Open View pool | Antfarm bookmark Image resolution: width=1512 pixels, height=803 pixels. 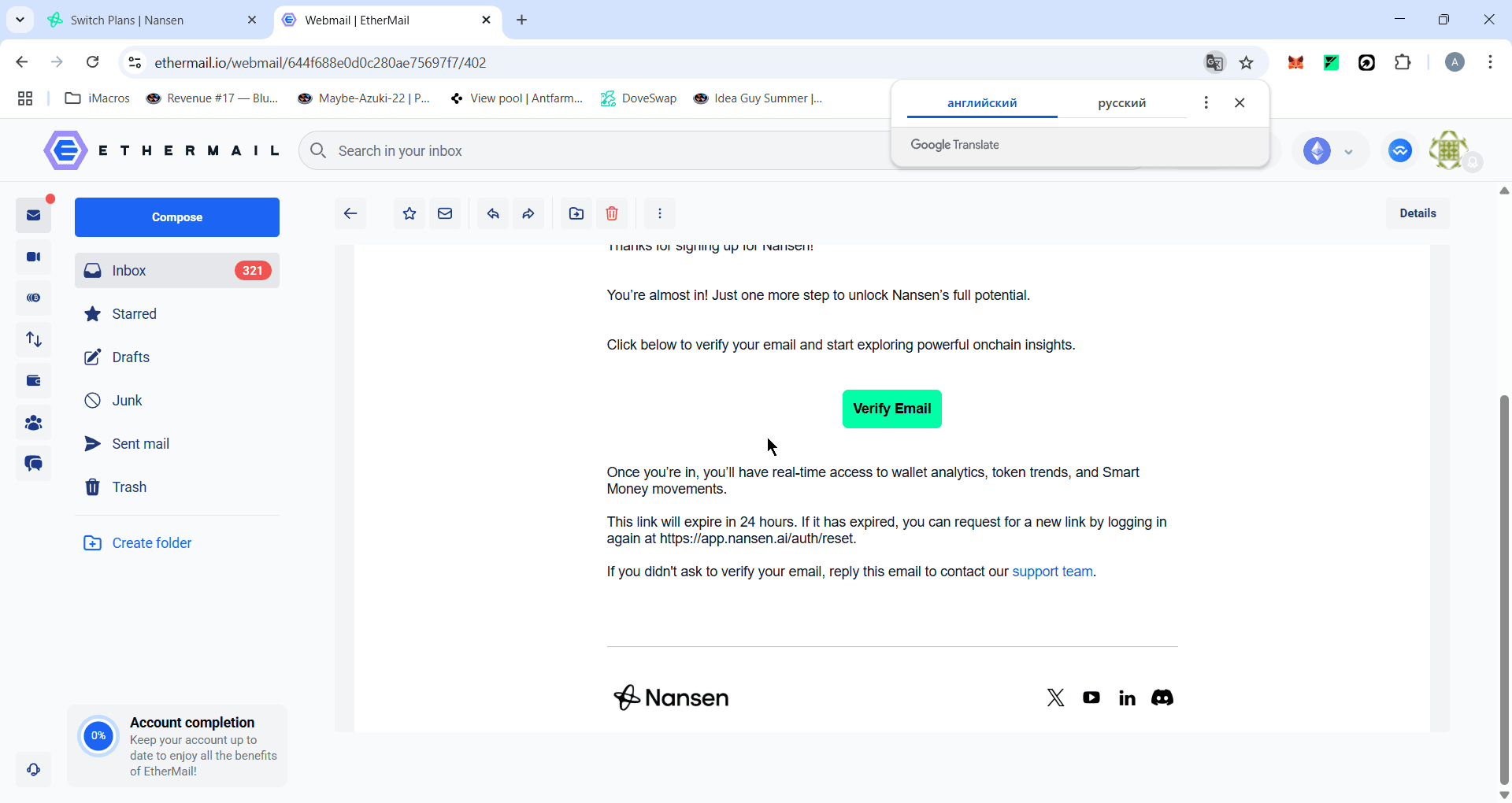[517, 98]
